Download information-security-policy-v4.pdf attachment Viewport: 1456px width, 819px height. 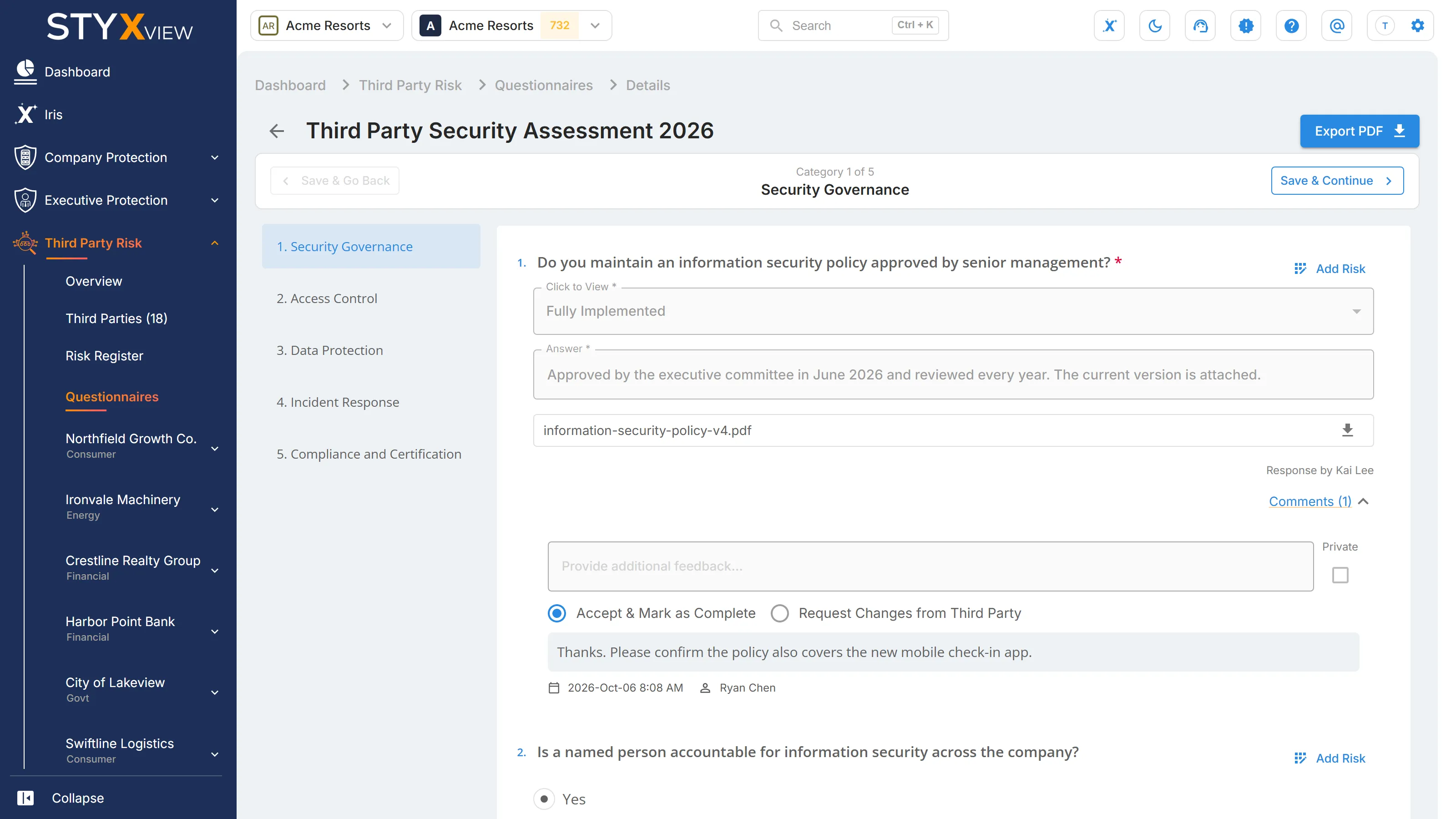(x=1347, y=430)
